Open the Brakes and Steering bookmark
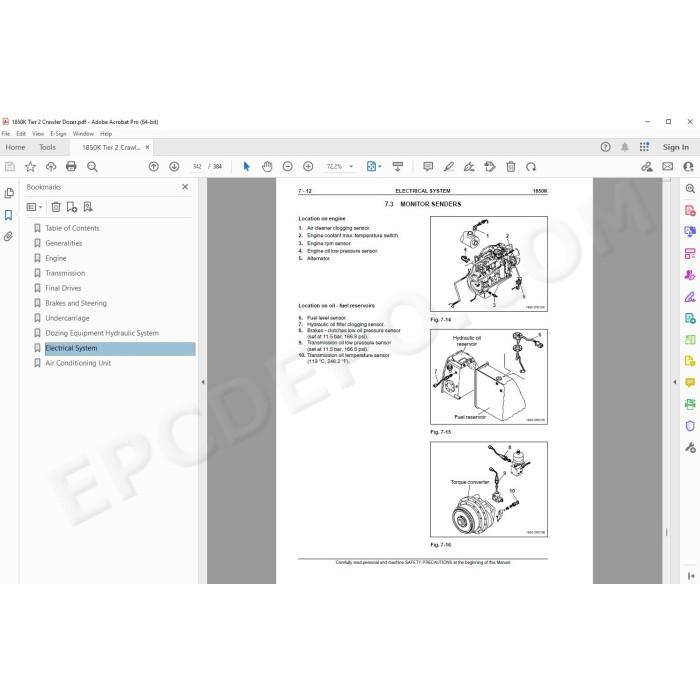Image resolution: width=700 pixels, height=700 pixels. [x=76, y=303]
